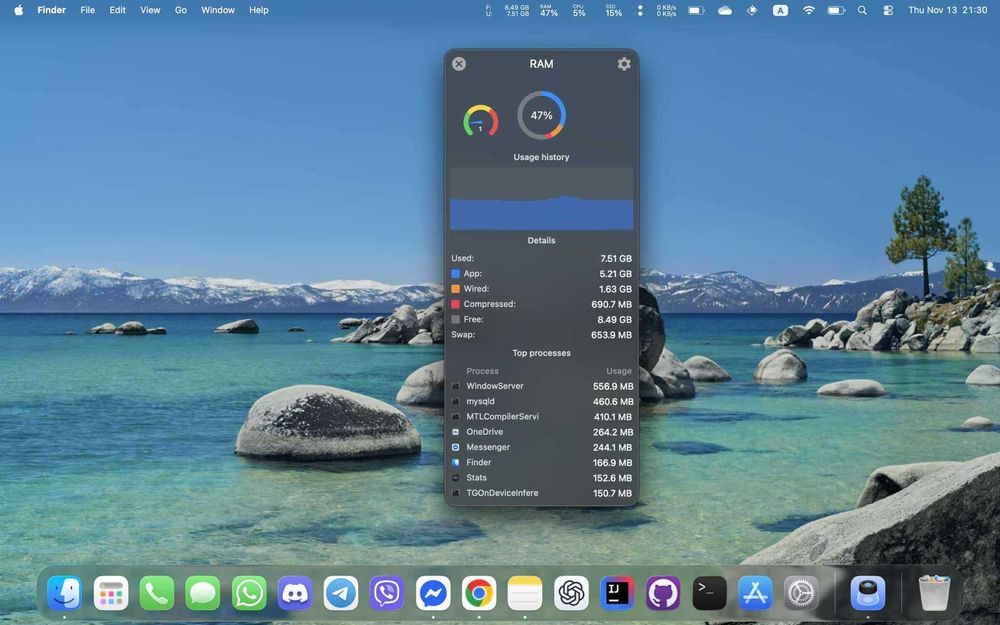
Task: Select the Swap 653.9 MB value
Action: pos(611,335)
